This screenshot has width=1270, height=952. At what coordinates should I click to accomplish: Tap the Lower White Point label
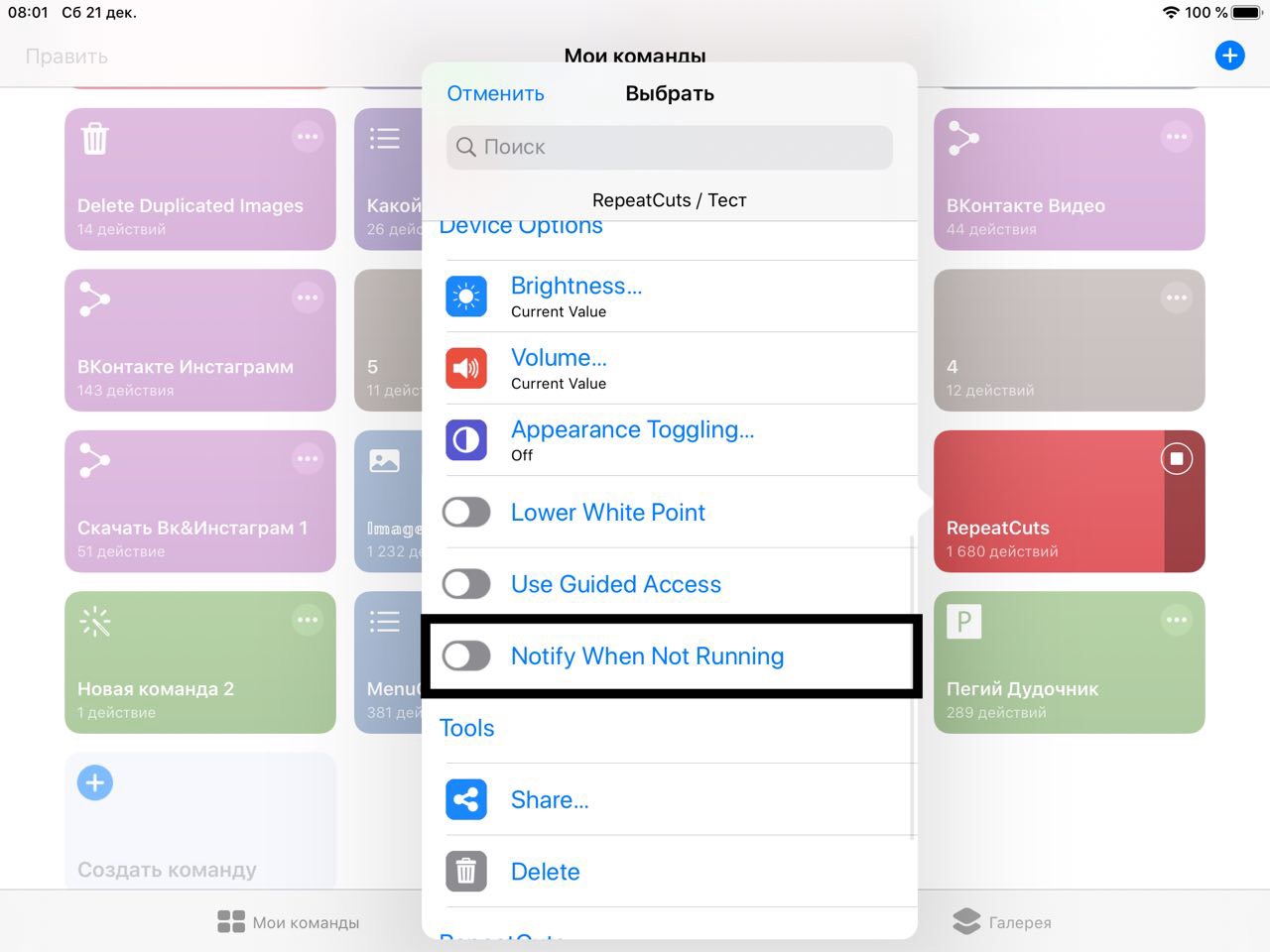coord(607,513)
